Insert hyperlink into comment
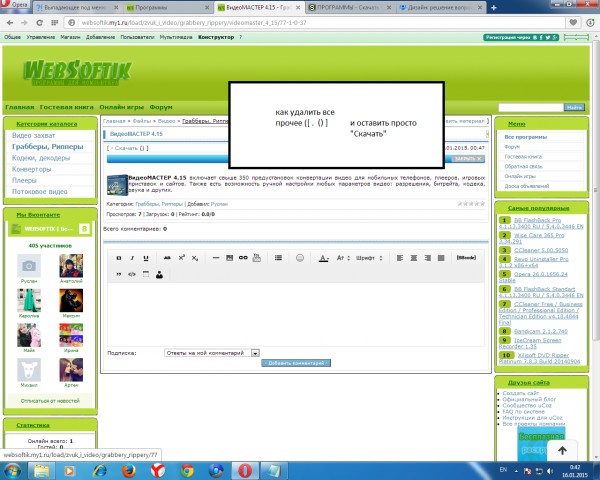This screenshot has width=600, height=480. tap(243, 258)
